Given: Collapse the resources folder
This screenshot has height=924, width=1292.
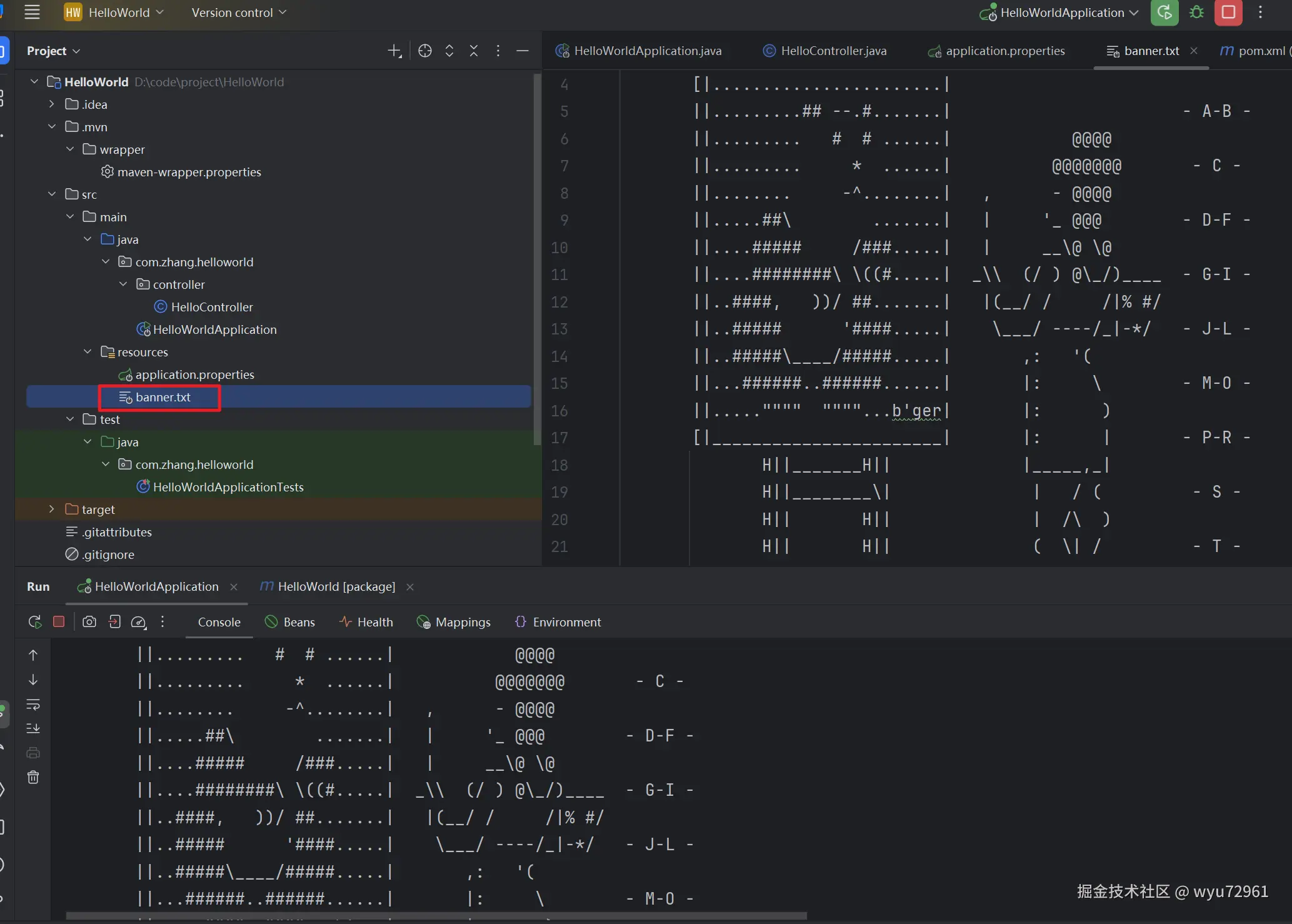Looking at the screenshot, I should click(x=88, y=352).
